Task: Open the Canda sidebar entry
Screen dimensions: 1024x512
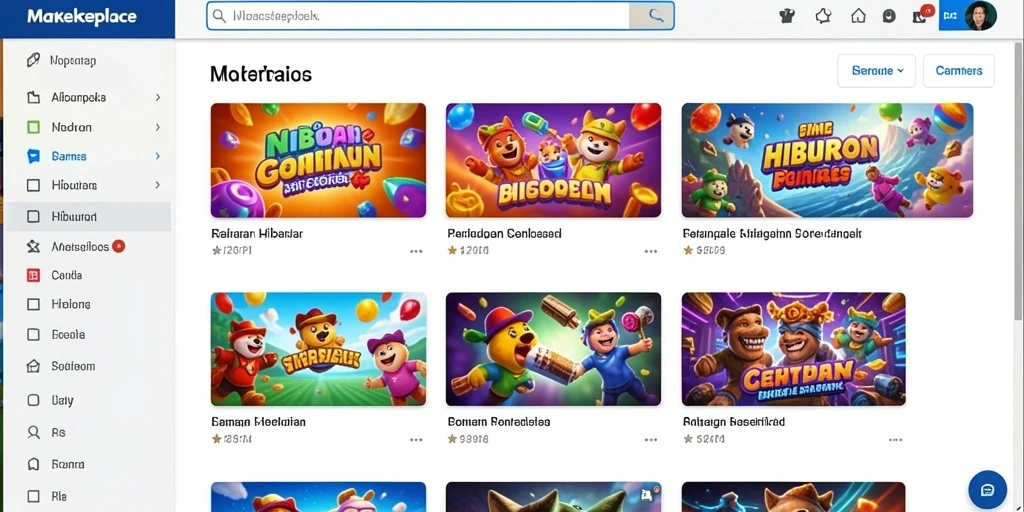Action: click(x=67, y=276)
